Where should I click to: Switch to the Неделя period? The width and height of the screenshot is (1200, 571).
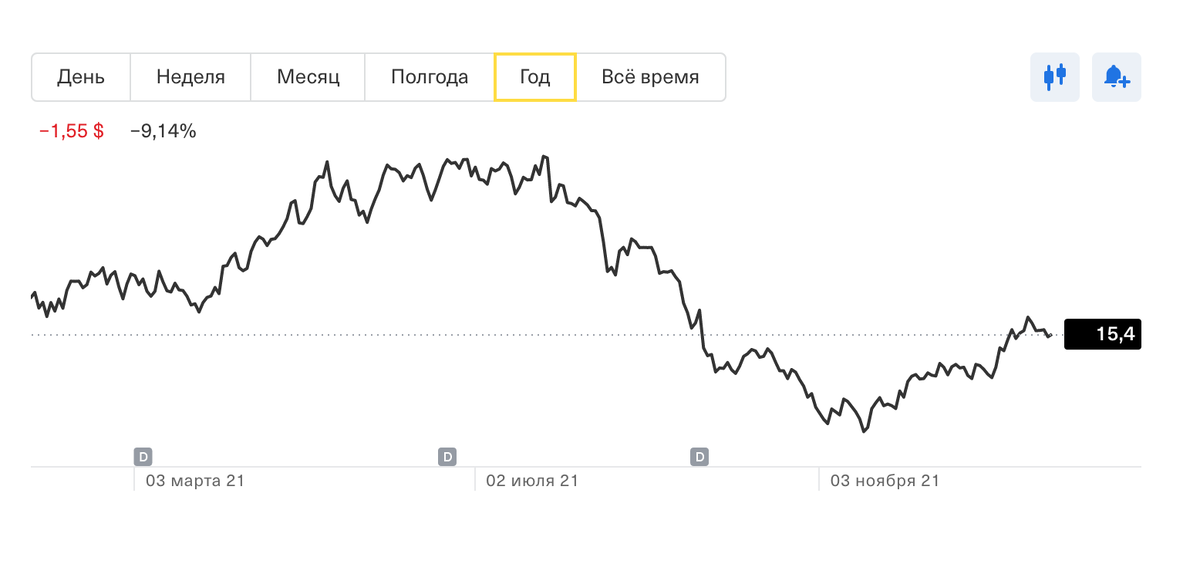tap(191, 77)
